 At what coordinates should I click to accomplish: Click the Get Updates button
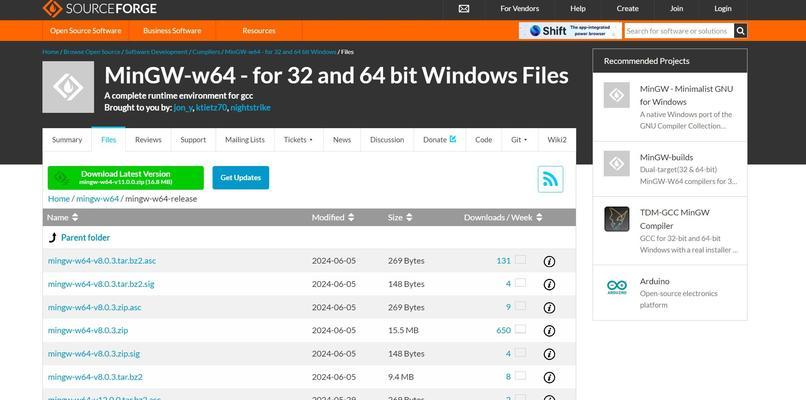241,177
